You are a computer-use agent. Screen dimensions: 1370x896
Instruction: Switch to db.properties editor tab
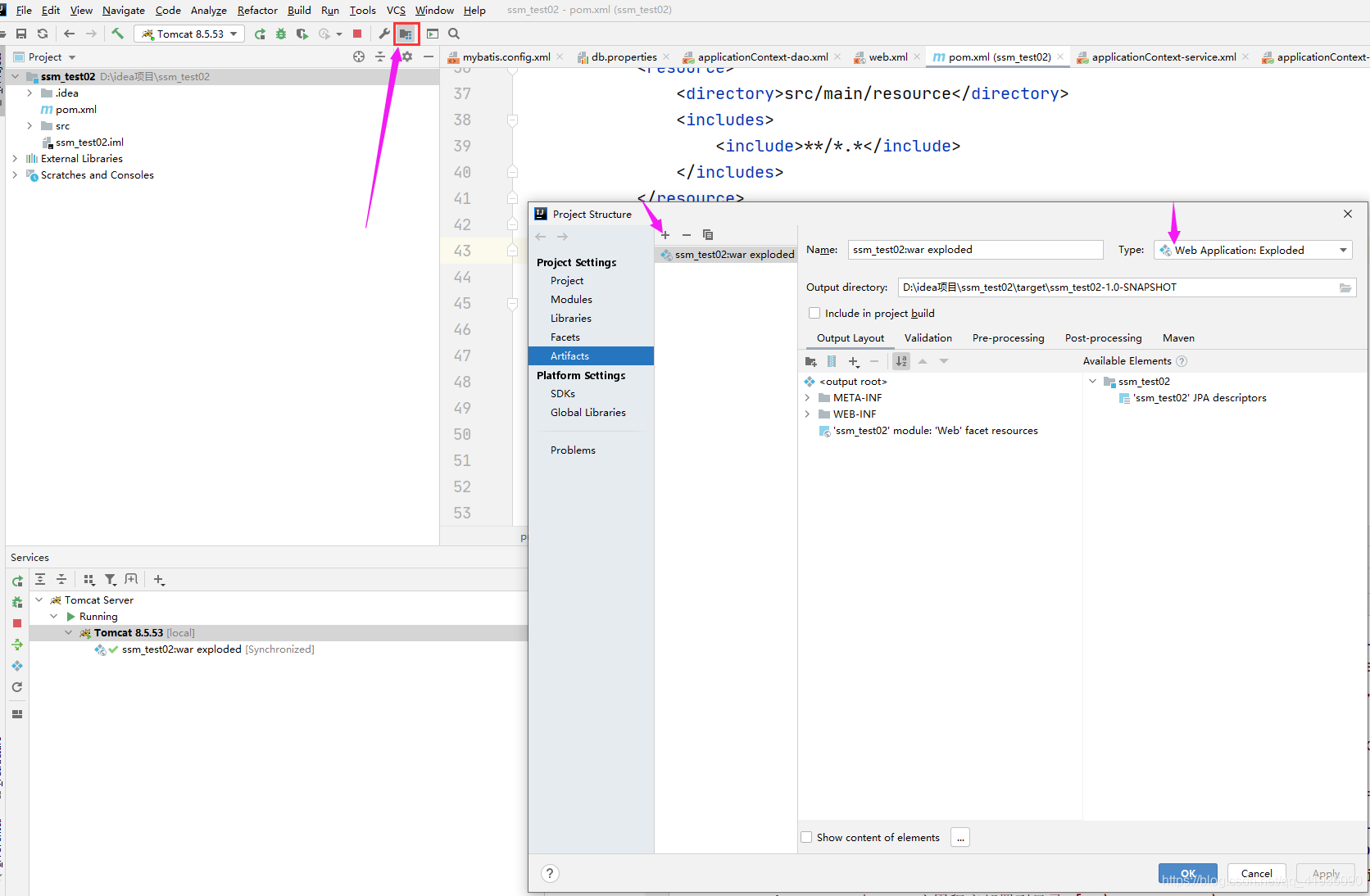click(x=624, y=57)
